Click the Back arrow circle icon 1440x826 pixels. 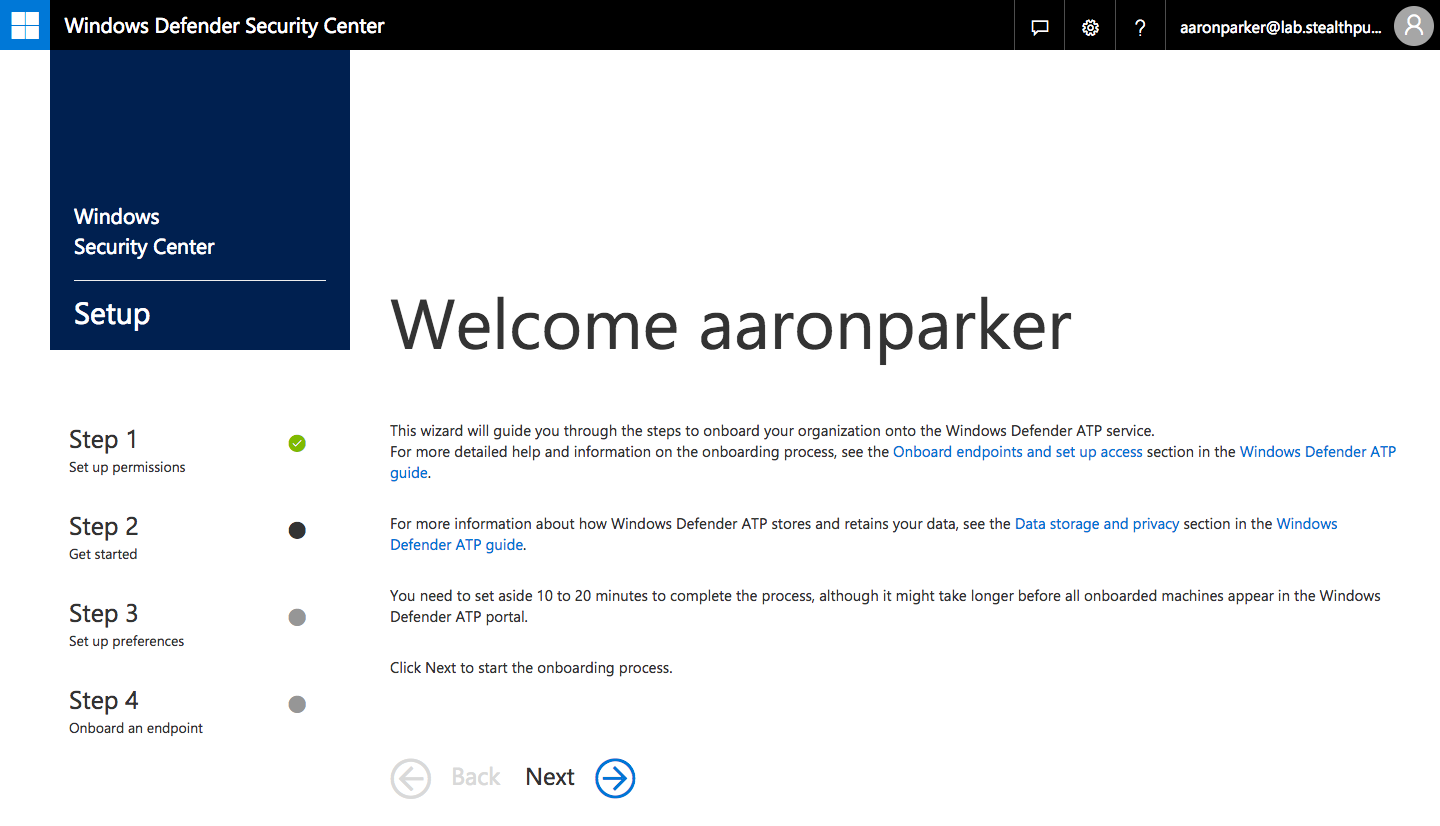(x=410, y=778)
